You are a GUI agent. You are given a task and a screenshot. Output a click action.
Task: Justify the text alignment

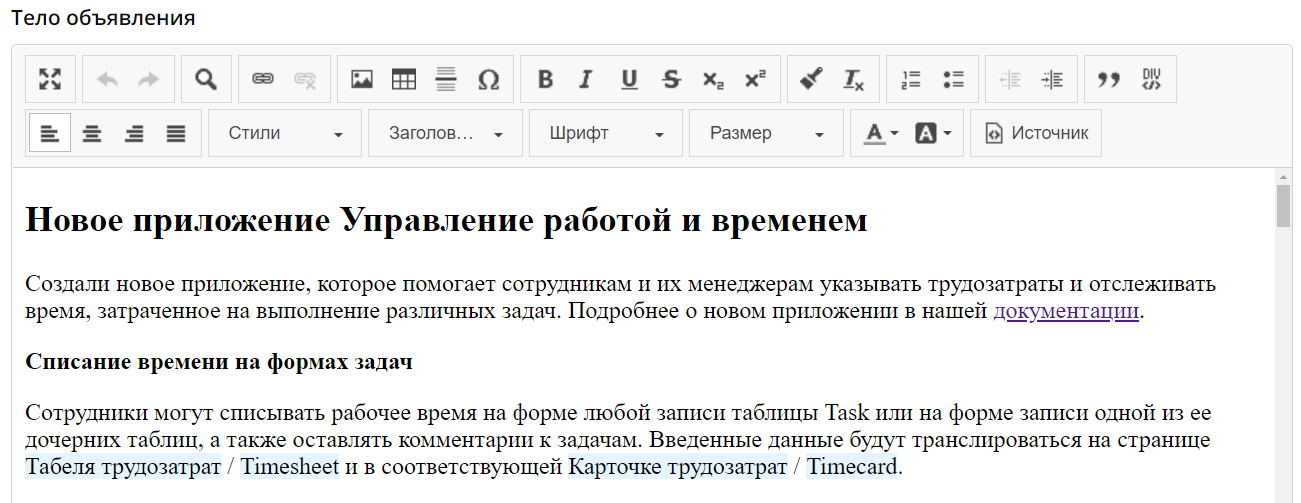click(x=176, y=134)
